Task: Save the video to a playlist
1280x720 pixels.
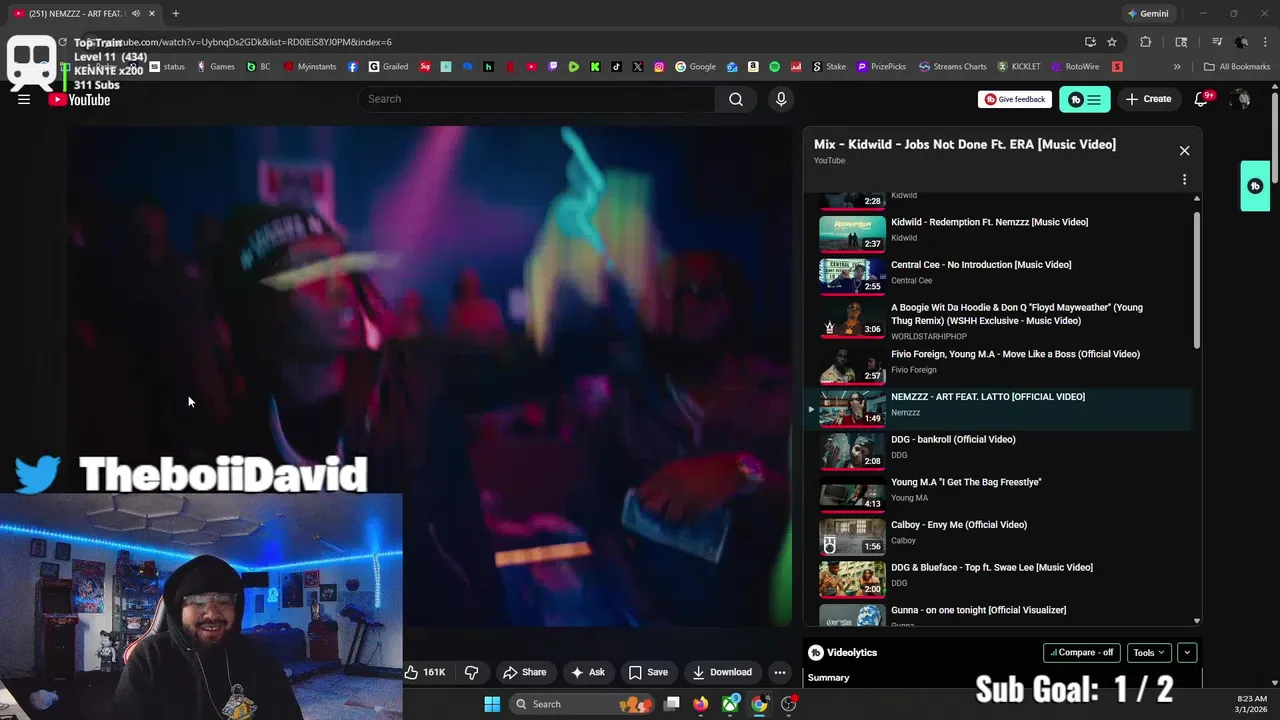Action: [x=648, y=672]
